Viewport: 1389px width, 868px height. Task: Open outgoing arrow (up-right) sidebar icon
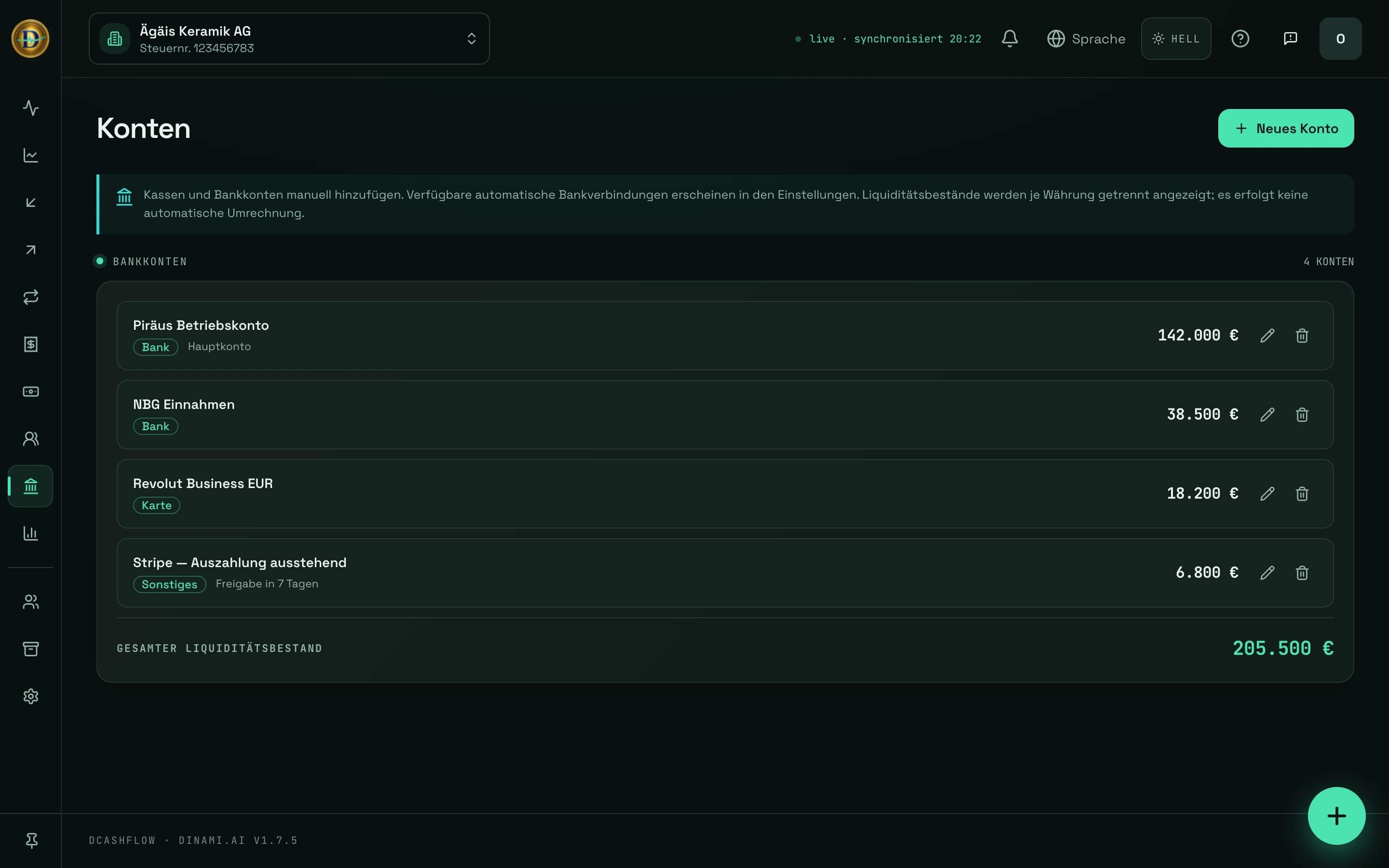[x=30, y=250]
